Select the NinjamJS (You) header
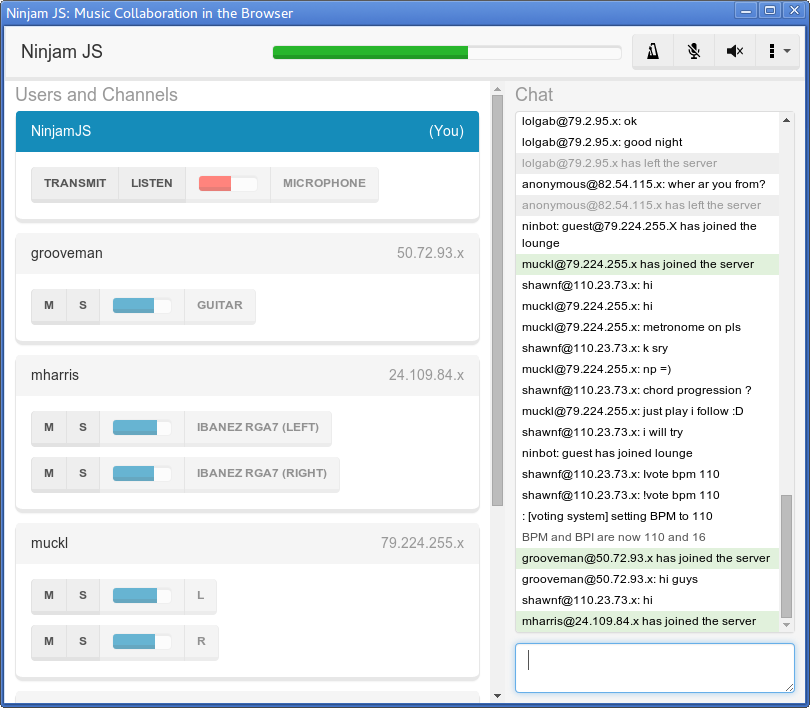The width and height of the screenshot is (810, 708). (x=247, y=131)
